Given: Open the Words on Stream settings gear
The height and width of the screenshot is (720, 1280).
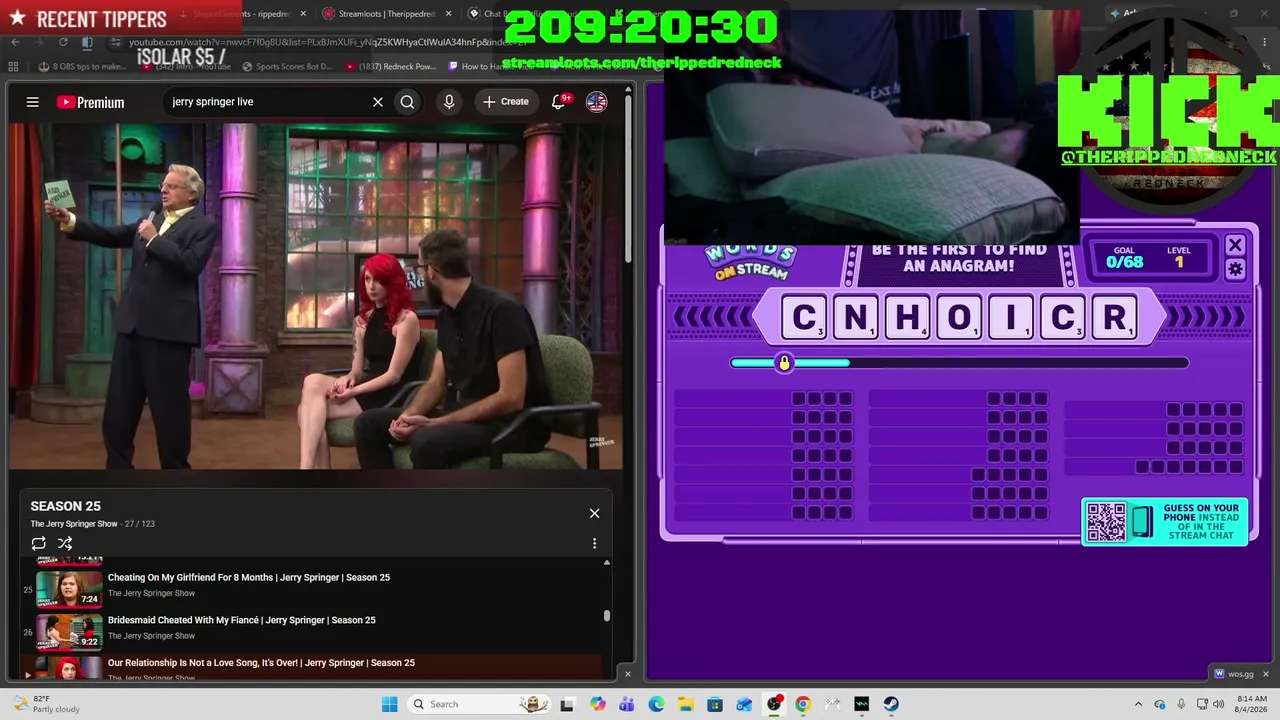Looking at the screenshot, I should 1235,269.
